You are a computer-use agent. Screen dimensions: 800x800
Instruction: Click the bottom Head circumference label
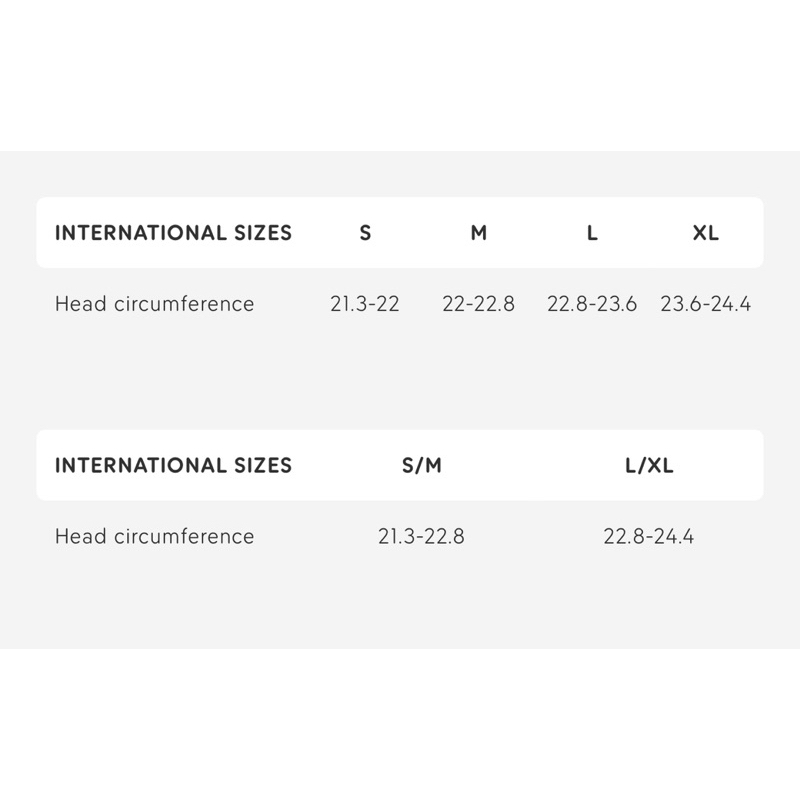pyautogui.click(x=155, y=536)
